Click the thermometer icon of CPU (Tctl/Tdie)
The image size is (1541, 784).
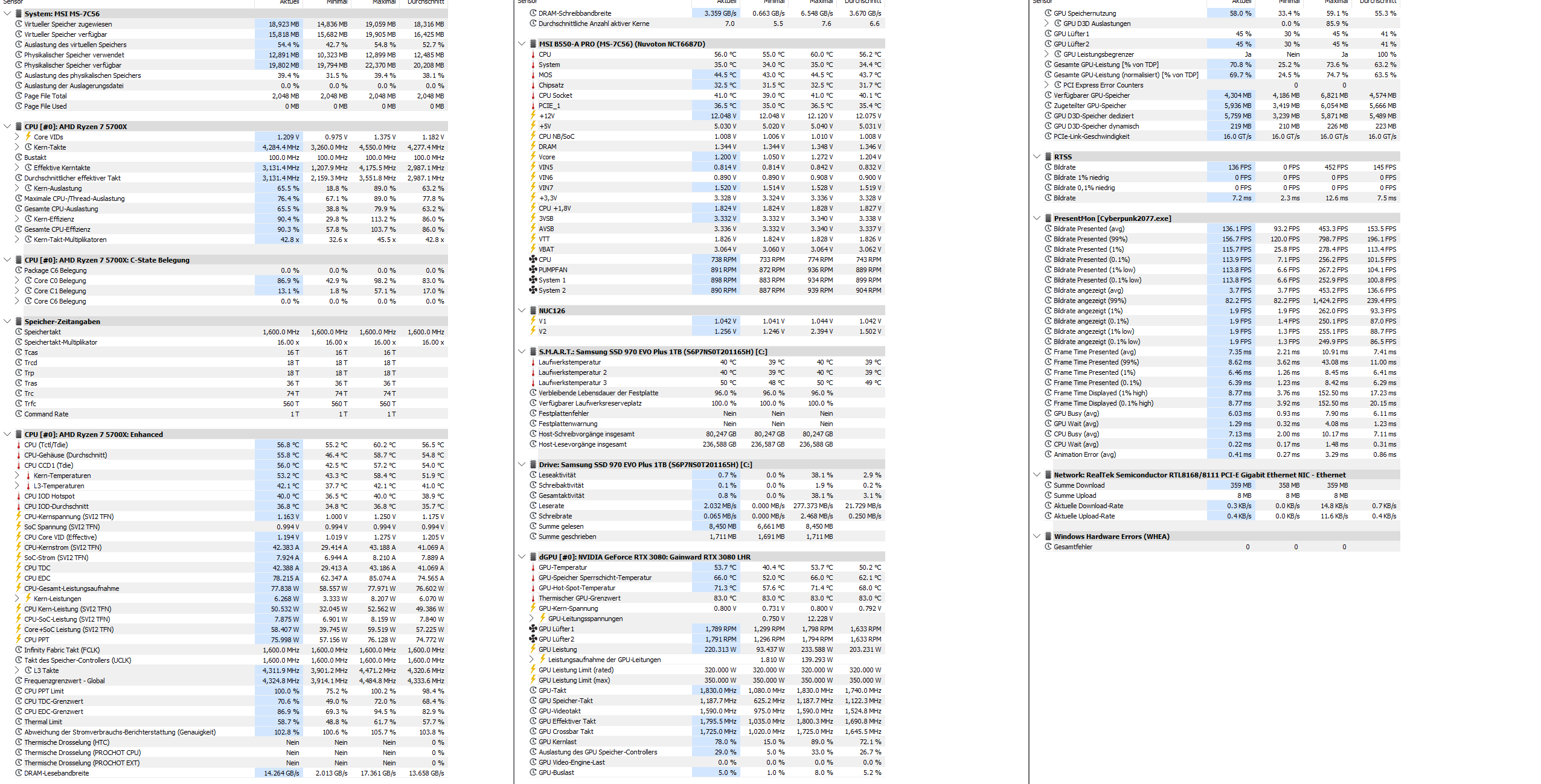click(19, 444)
